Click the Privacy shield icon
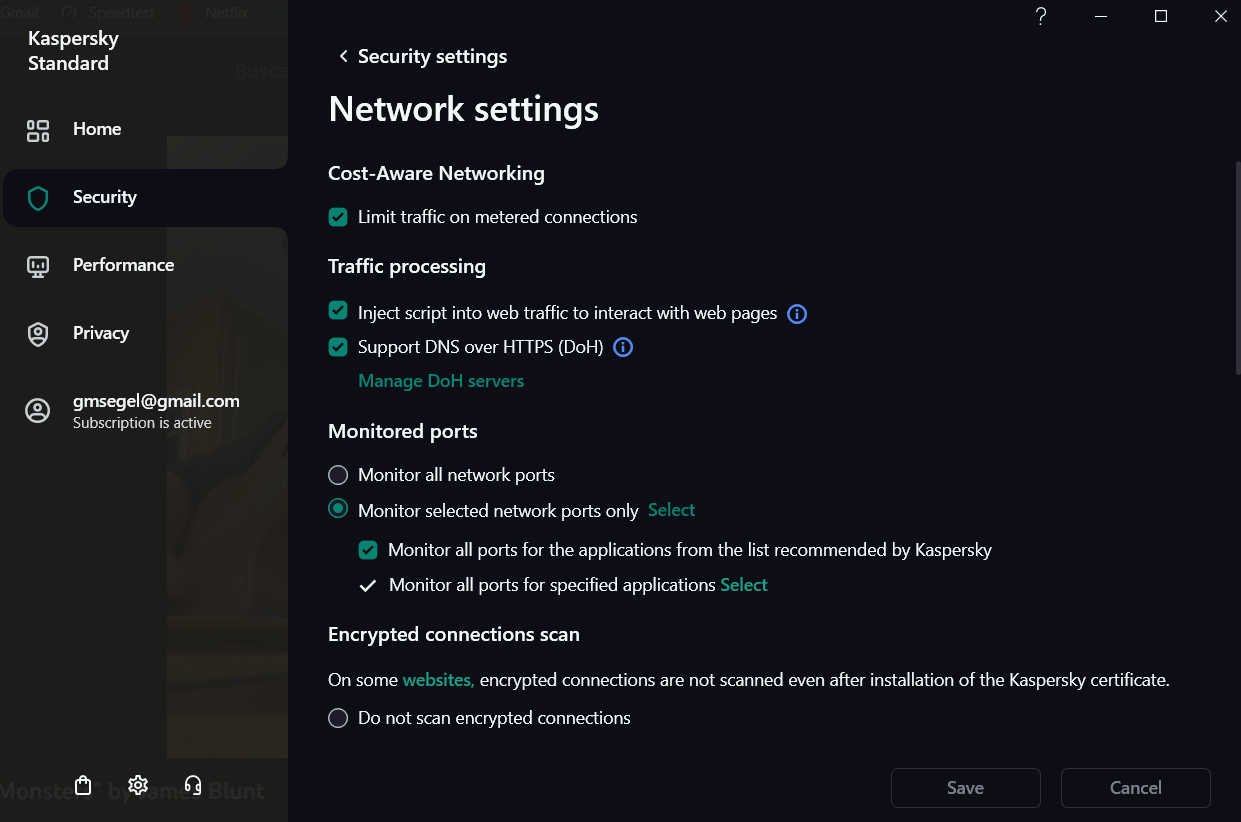 pyautogui.click(x=38, y=334)
